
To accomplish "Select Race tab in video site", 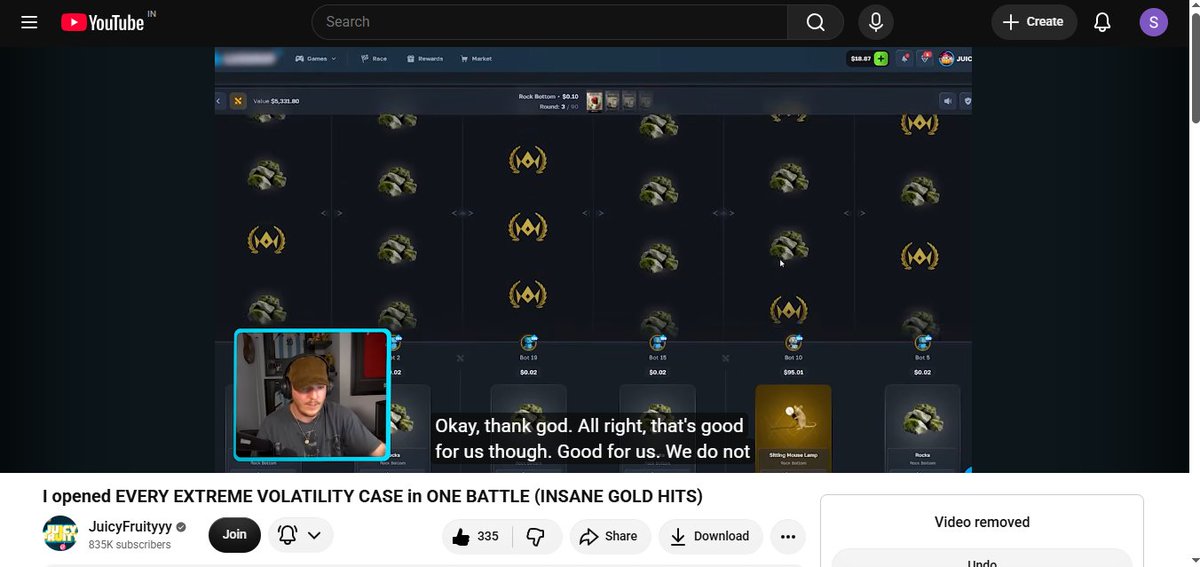I will point(374,59).
